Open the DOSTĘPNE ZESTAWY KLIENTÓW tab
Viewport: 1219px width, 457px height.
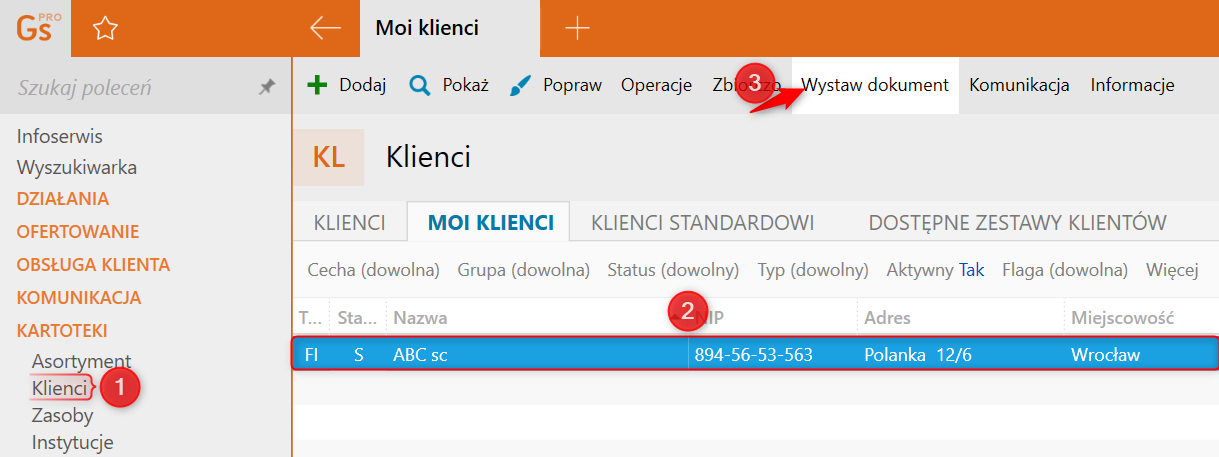[x=1017, y=222]
